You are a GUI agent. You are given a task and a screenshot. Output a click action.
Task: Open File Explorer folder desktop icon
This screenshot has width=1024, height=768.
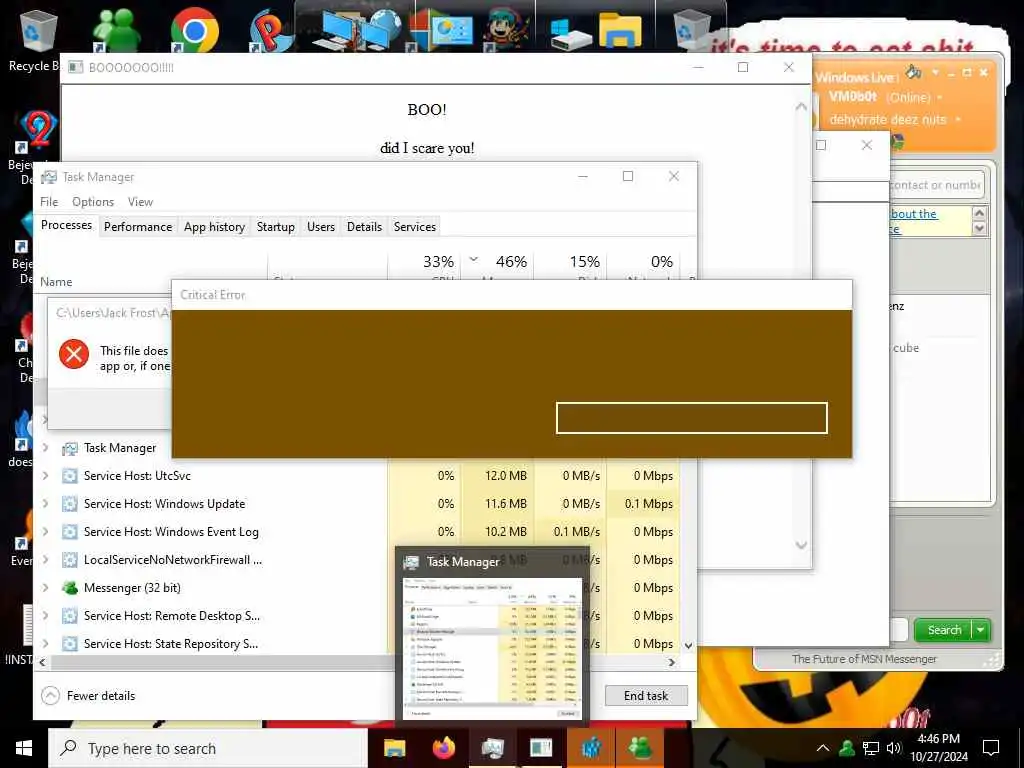click(620, 29)
